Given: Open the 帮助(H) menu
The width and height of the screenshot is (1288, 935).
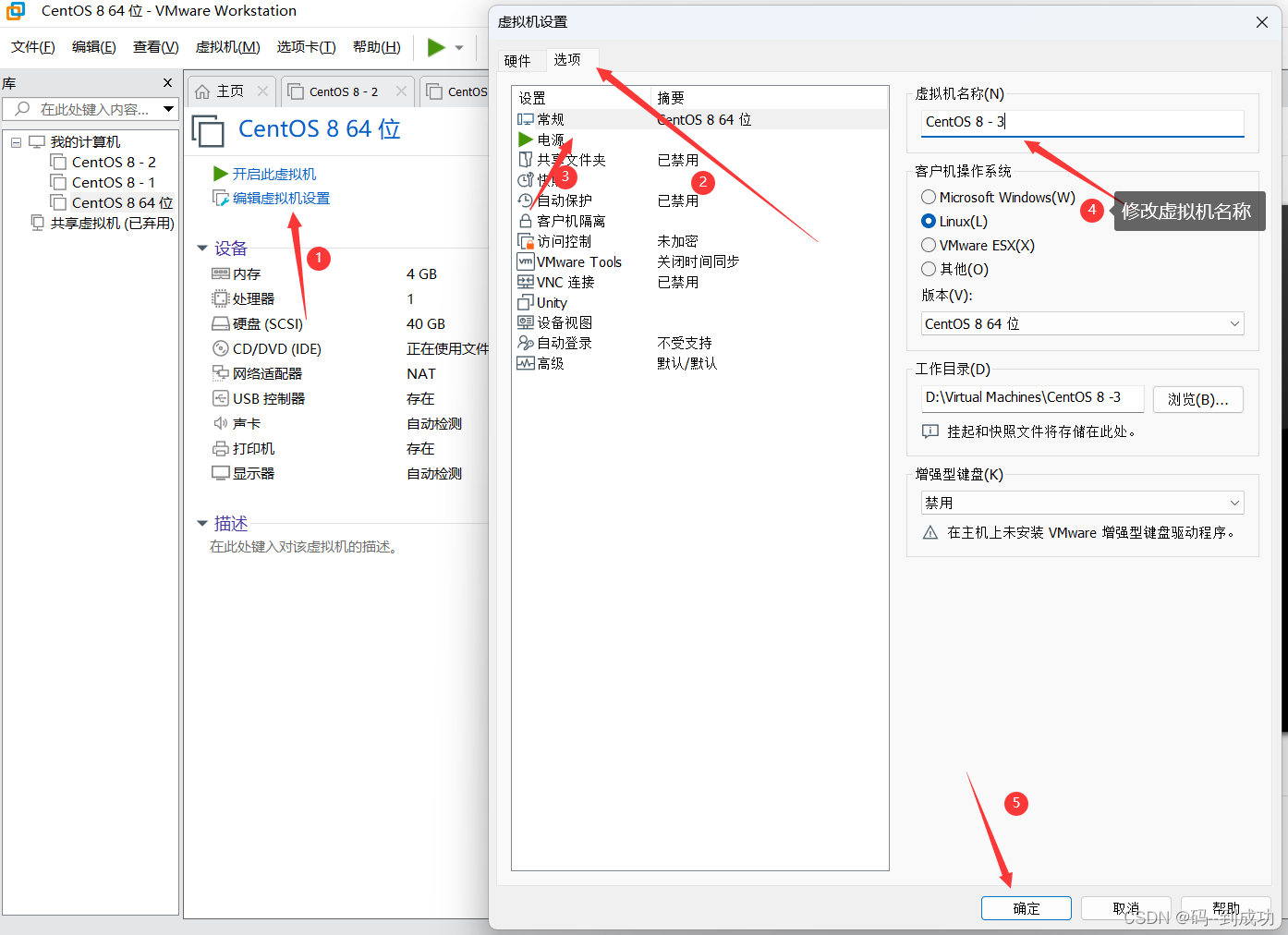Looking at the screenshot, I should pyautogui.click(x=377, y=47).
